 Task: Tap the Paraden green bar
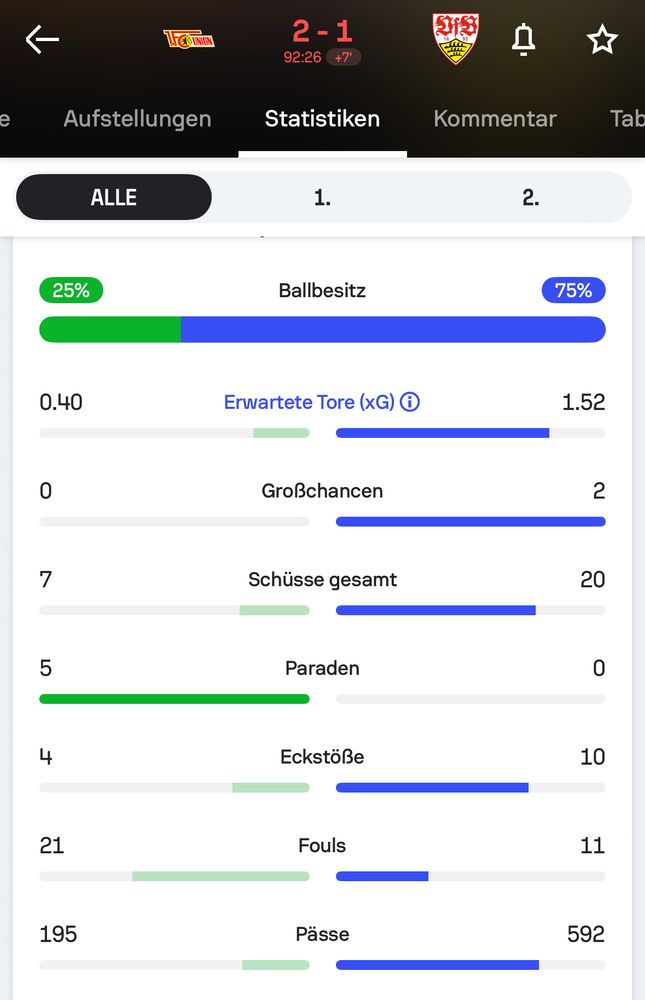[x=174, y=699]
